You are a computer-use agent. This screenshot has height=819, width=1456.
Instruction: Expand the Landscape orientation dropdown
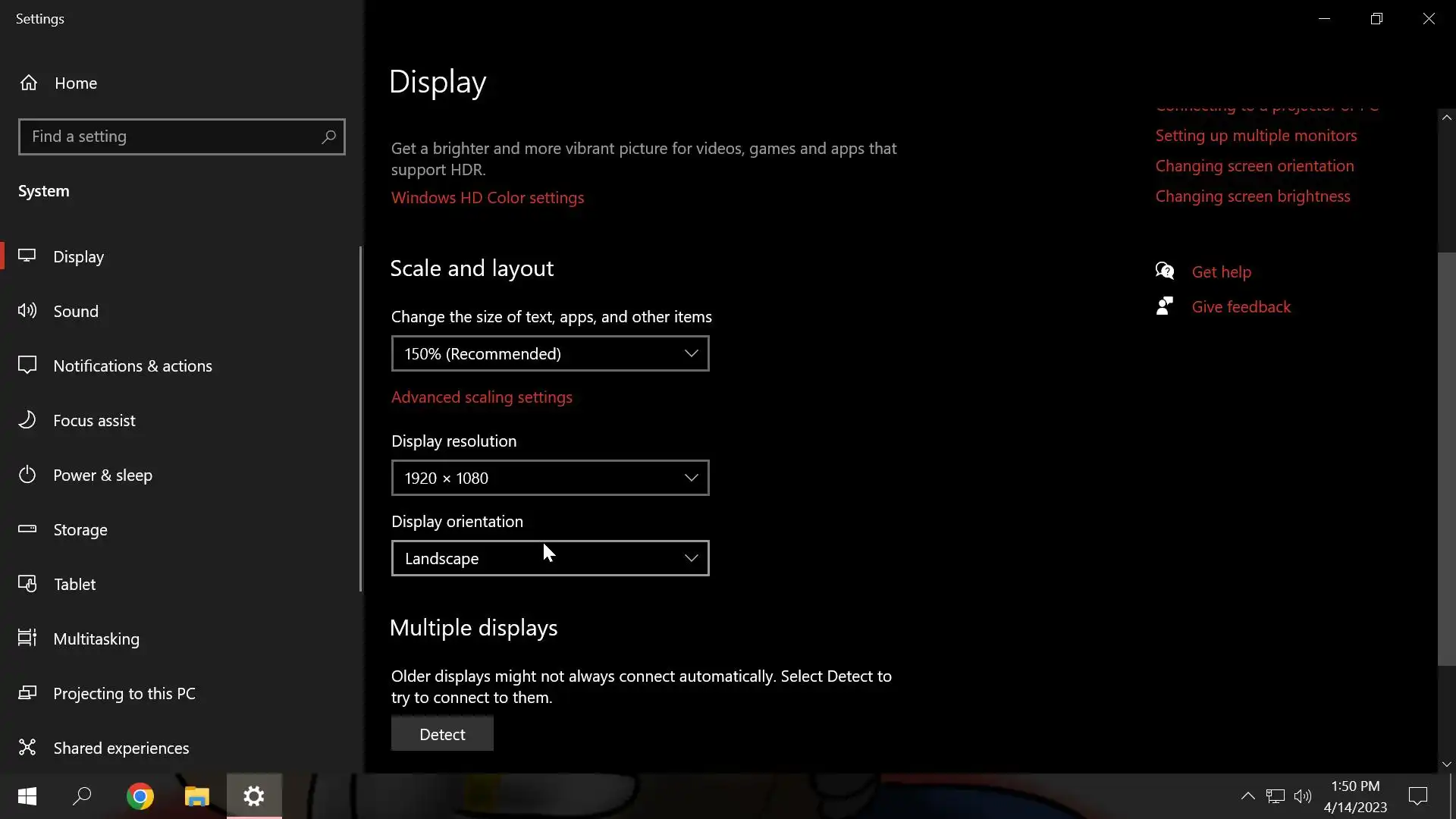click(x=550, y=558)
